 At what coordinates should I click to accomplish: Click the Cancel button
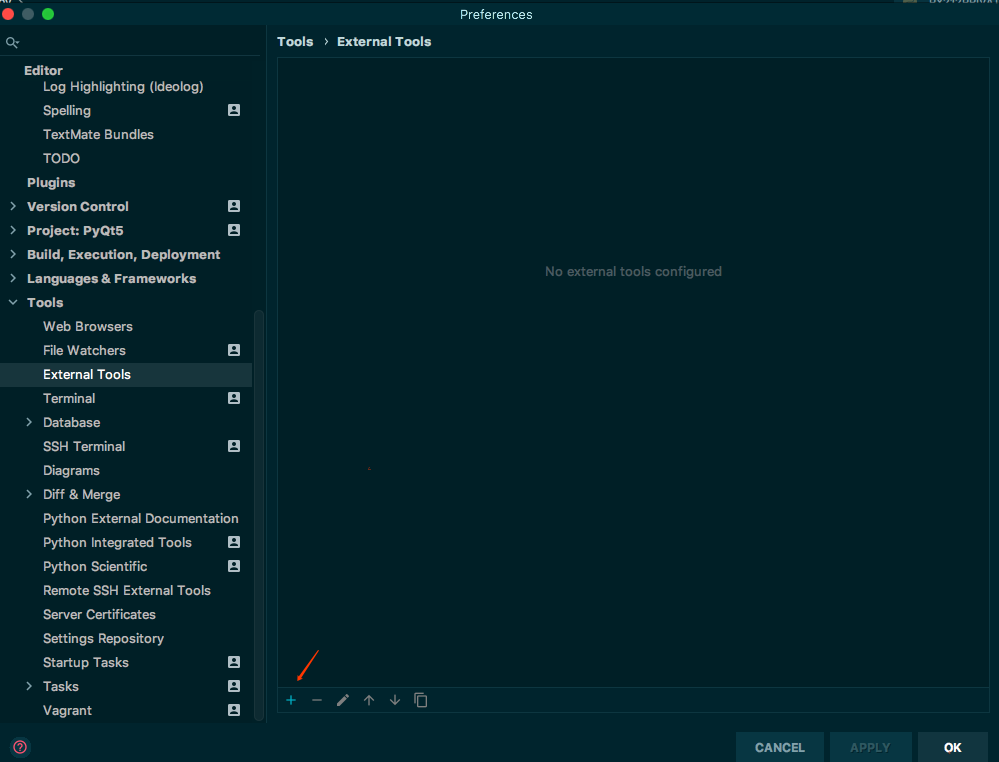coord(779,747)
